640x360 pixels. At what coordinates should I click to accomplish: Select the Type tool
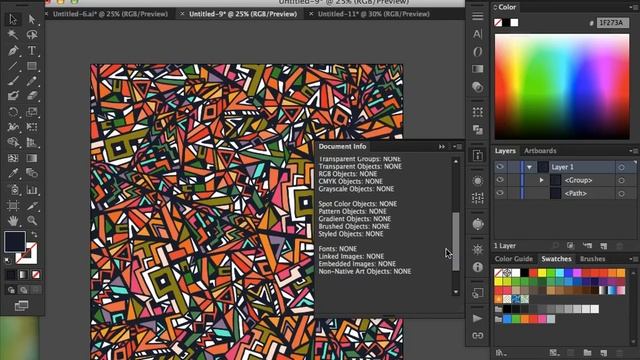(x=32, y=51)
